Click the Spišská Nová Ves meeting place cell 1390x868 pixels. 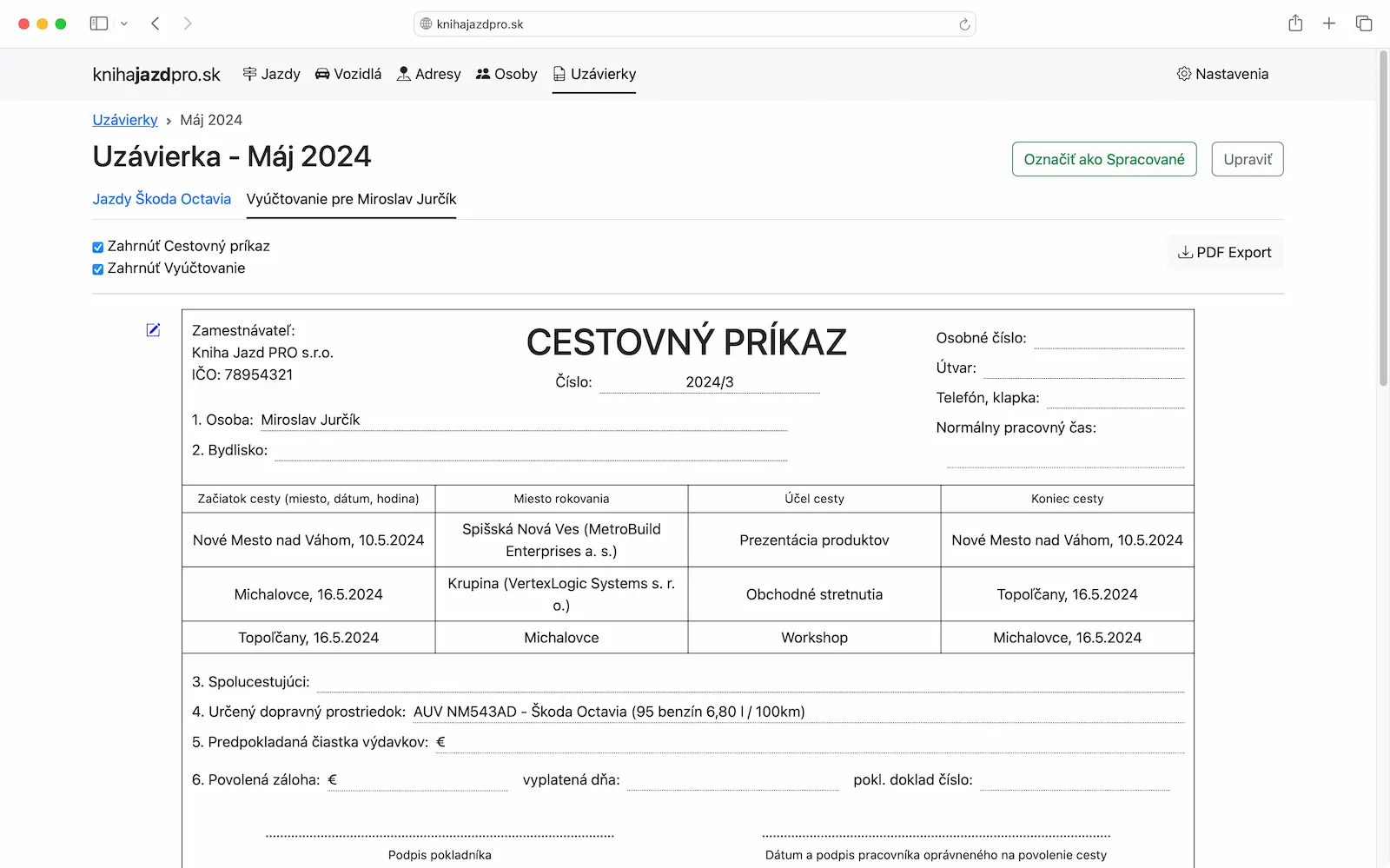(561, 540)
